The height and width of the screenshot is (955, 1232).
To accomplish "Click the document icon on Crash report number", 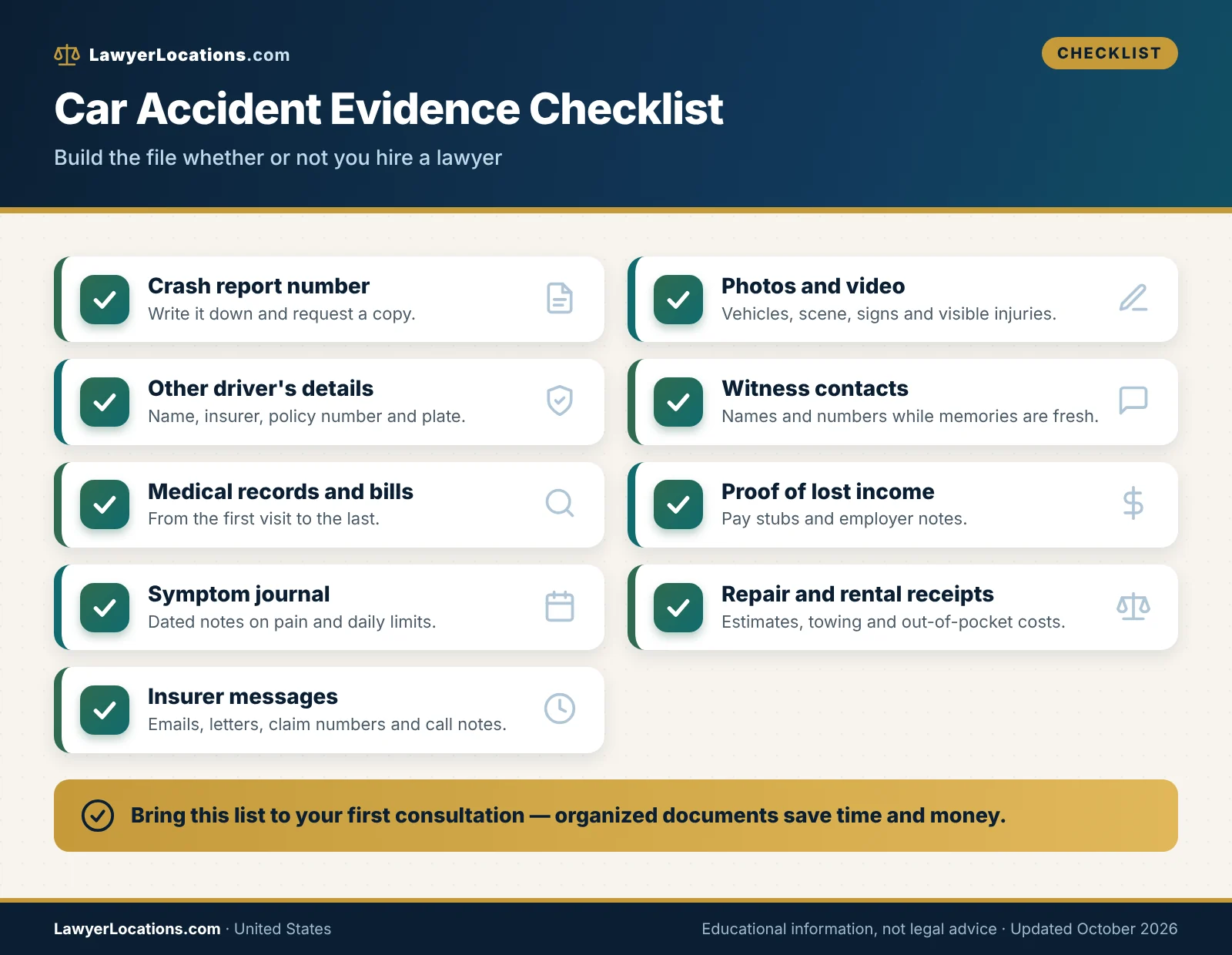I will (x=560, y=299).
